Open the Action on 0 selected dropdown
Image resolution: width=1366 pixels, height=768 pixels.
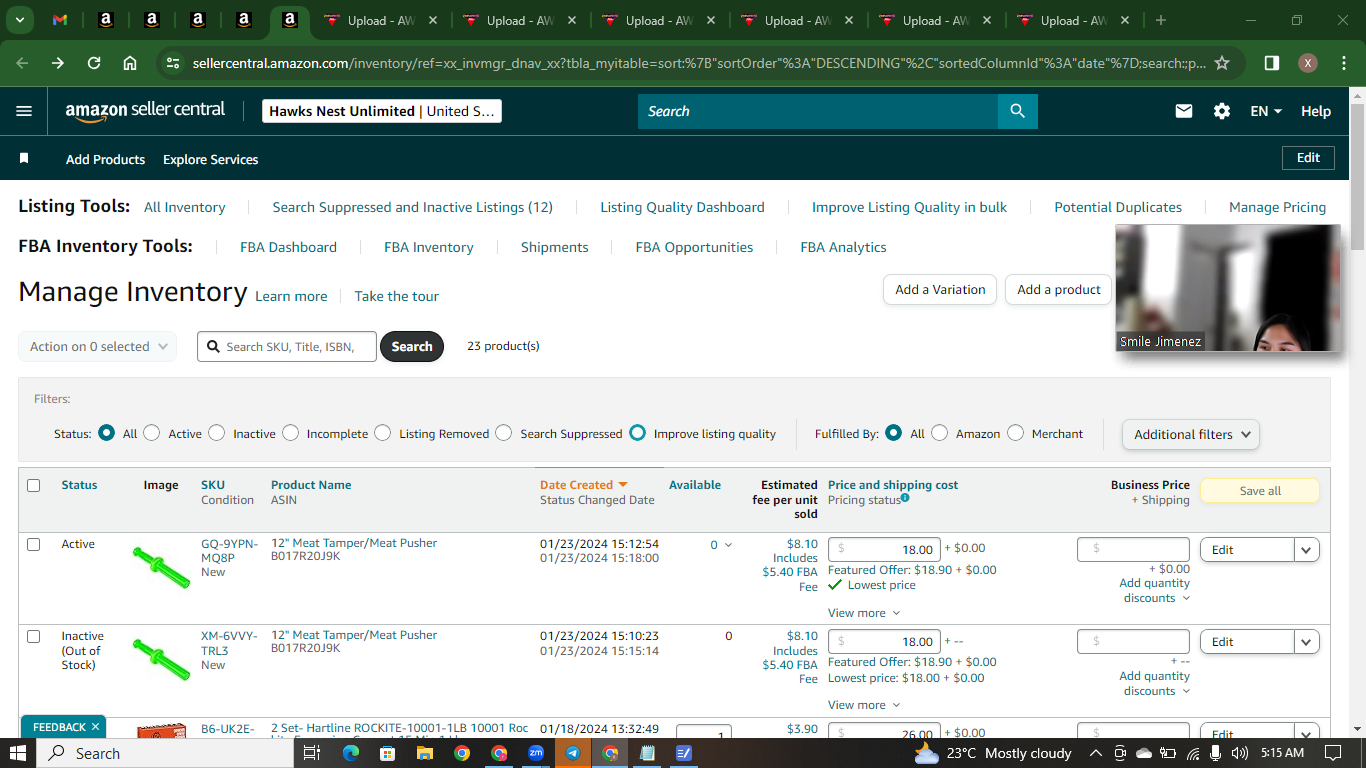point(98,346)
